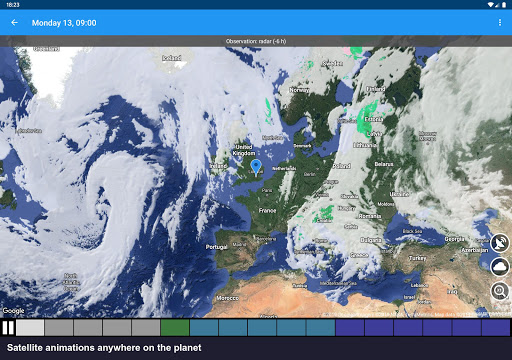Screen dimensions: 512x360
Task: Go back using the arrow icon
Action: [14, 23]
